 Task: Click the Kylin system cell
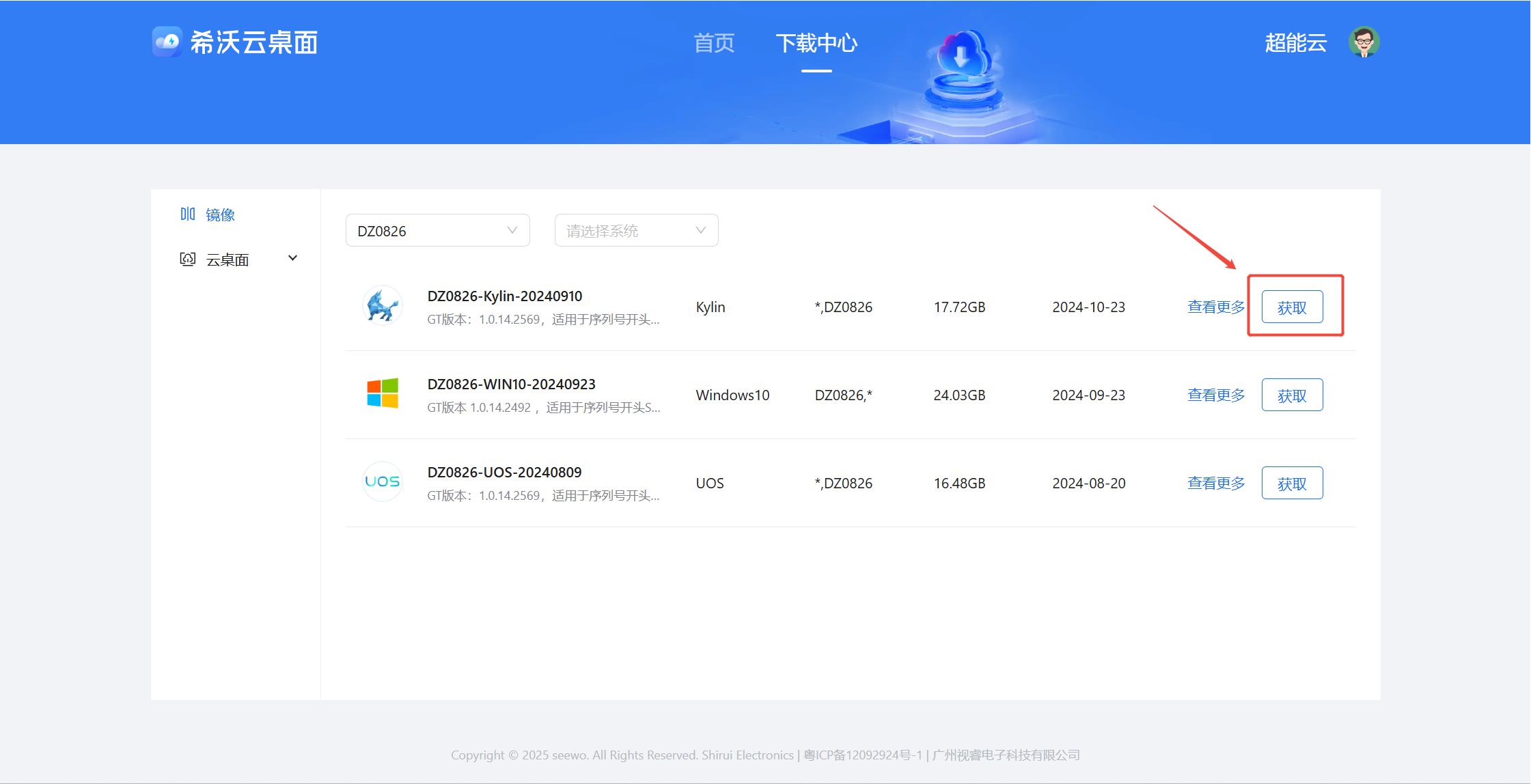point(711,307)
